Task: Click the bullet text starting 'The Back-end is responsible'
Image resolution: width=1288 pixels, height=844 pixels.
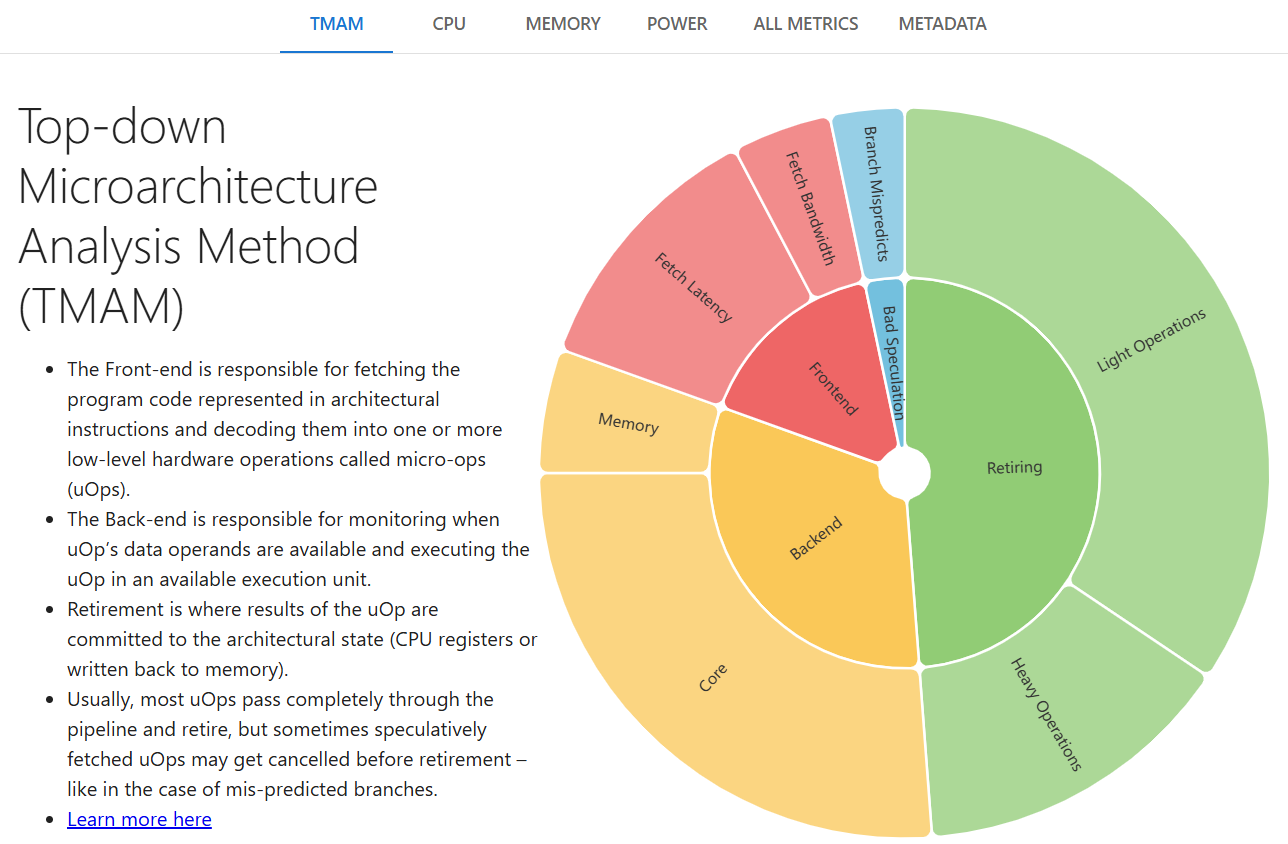Action: pos(298,549)
